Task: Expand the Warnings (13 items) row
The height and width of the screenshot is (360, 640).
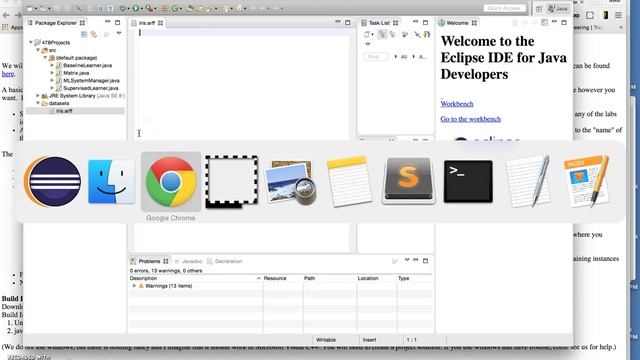Action: 134,286
